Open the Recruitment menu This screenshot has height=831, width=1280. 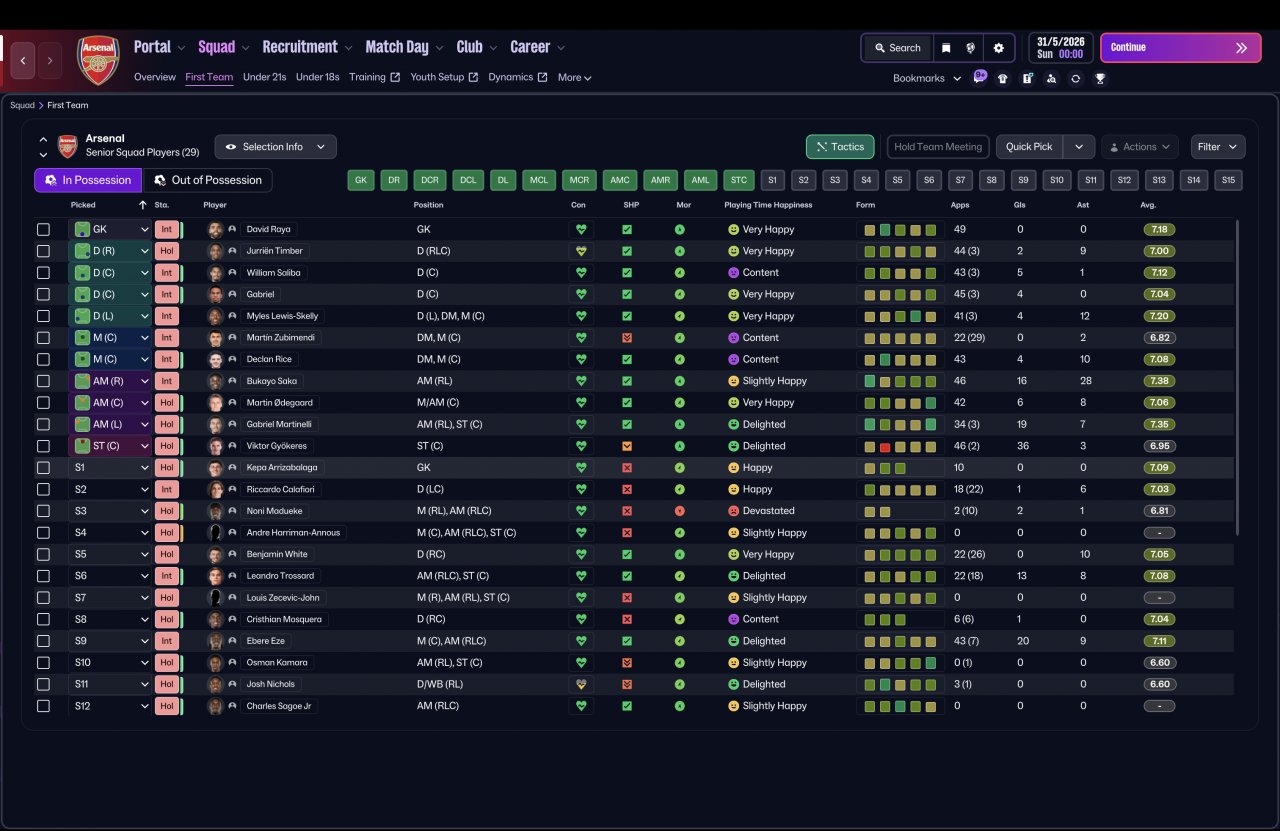tap(308, 47)
